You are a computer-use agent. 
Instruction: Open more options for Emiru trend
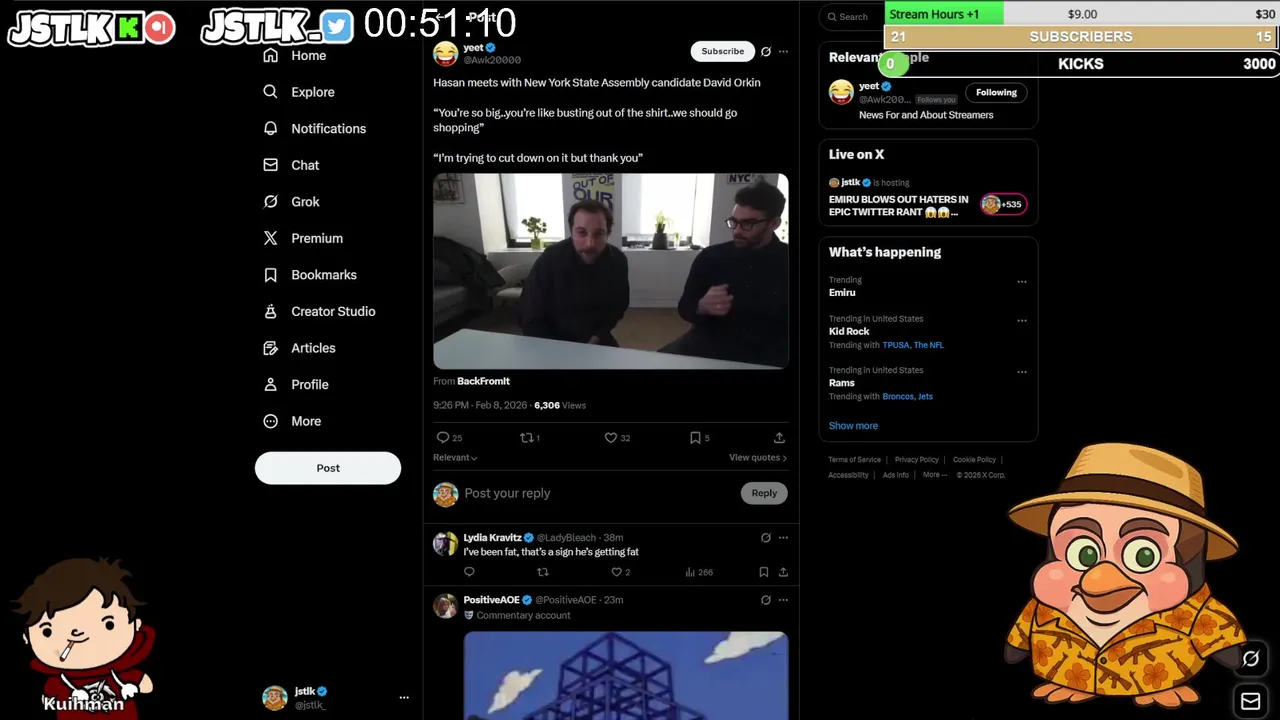[1022, 282]
